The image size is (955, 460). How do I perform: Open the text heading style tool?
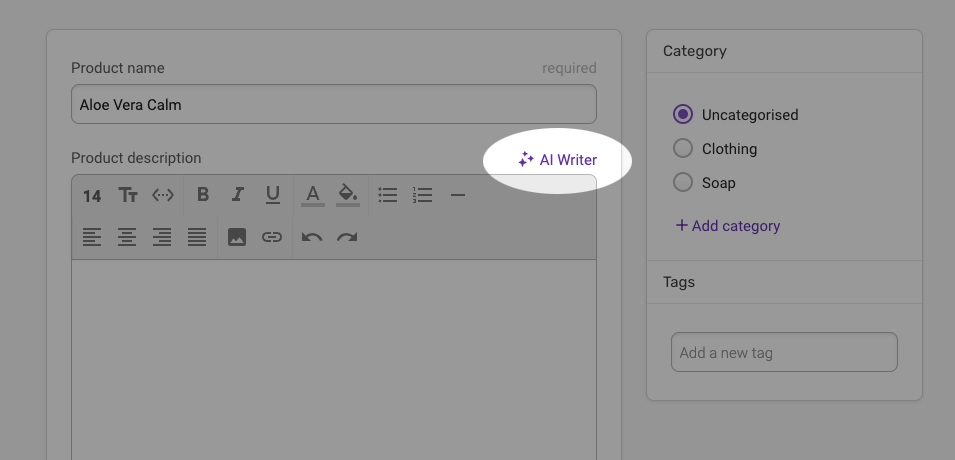pos(128,195)
